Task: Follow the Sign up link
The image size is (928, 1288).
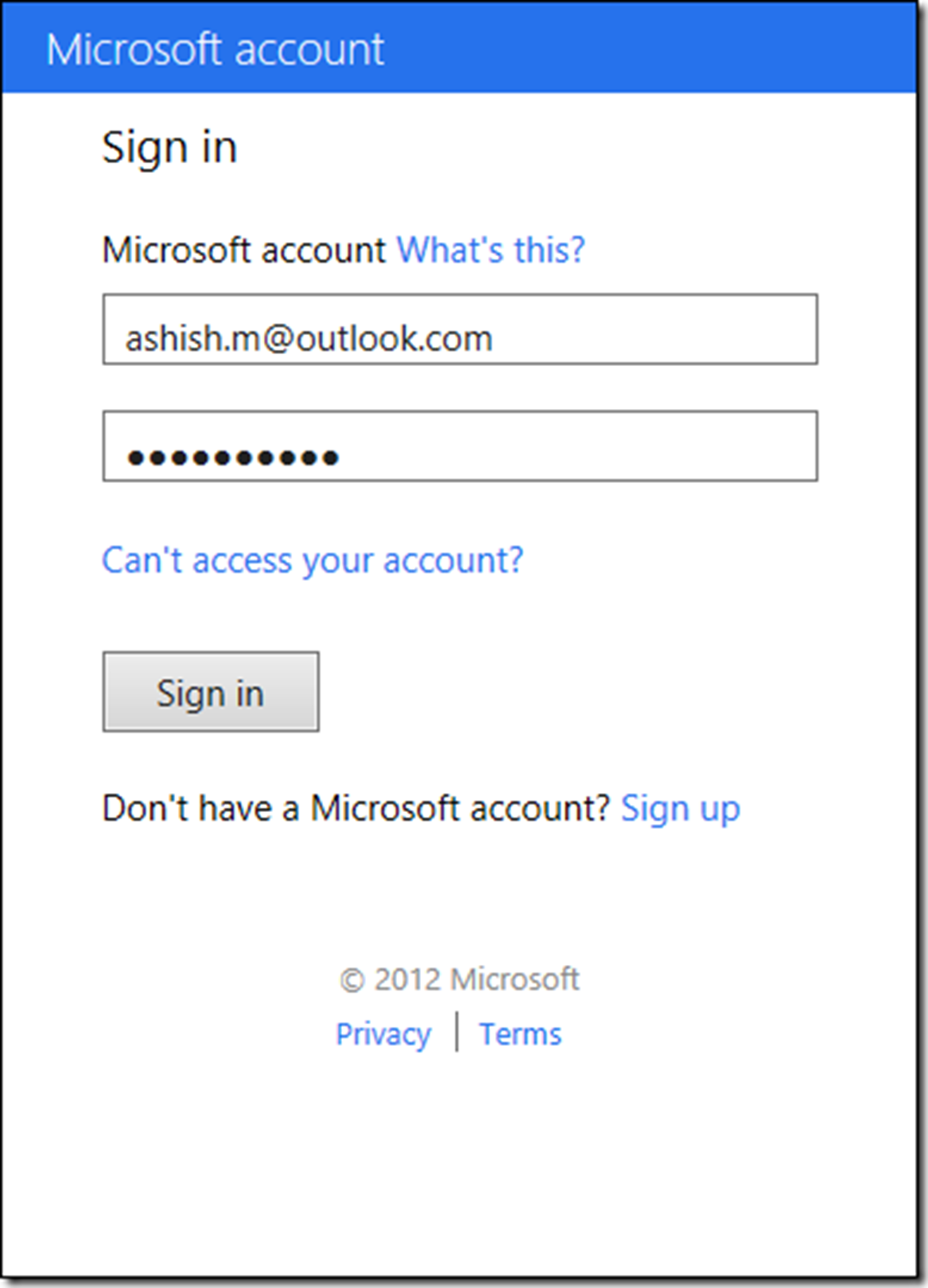Action: [x=681, y=809]
